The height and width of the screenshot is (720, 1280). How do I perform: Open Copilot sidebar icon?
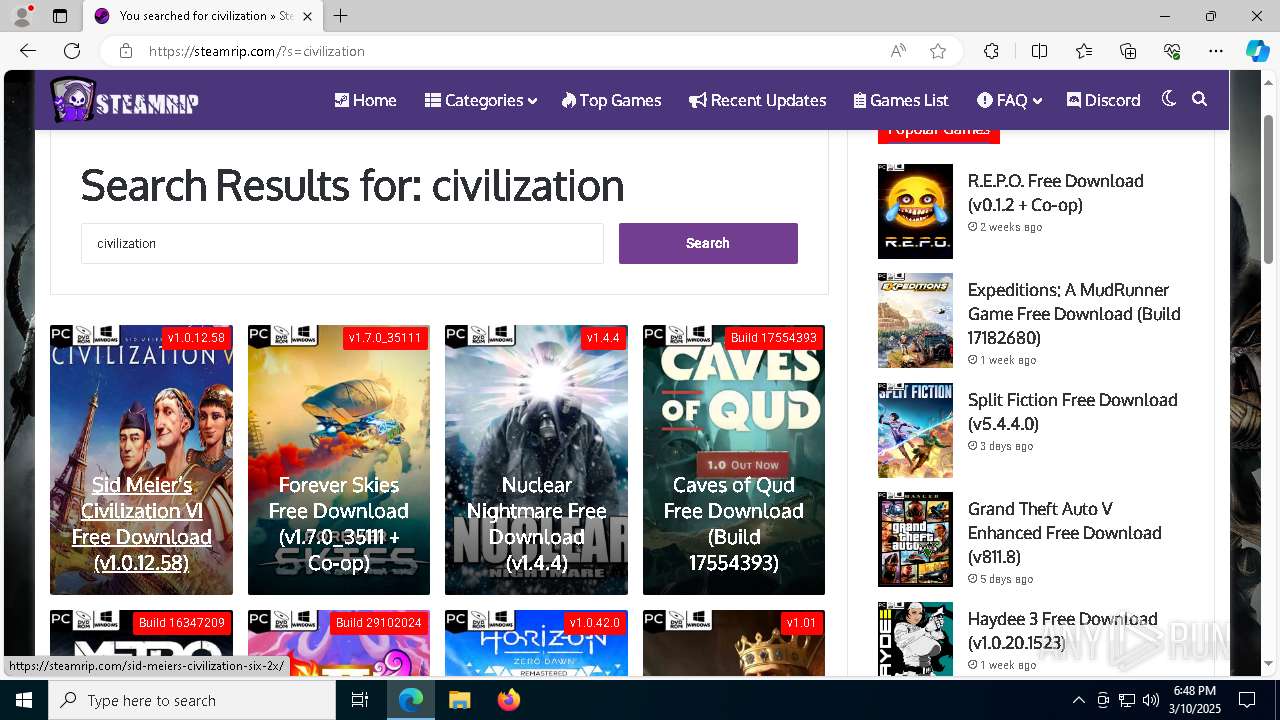click(x=1257, y=51)
